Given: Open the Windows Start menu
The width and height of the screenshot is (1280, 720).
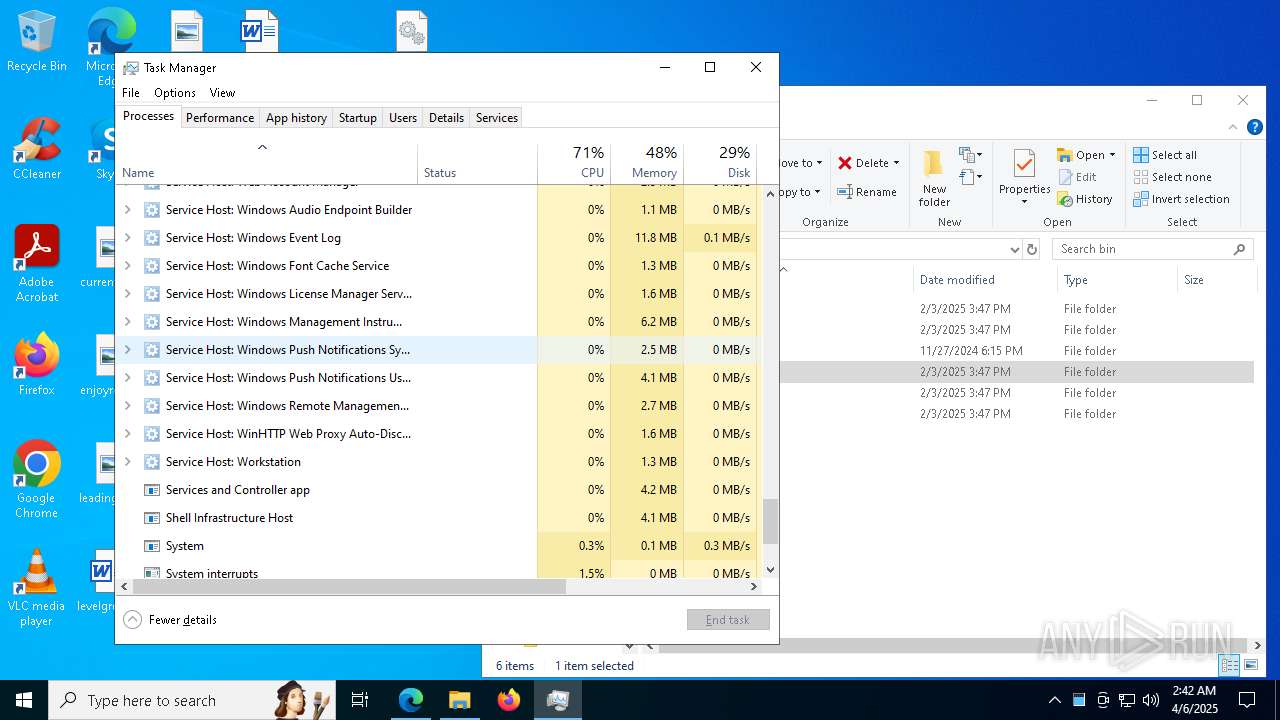Looking at the screenshot, I should point(24,700).
